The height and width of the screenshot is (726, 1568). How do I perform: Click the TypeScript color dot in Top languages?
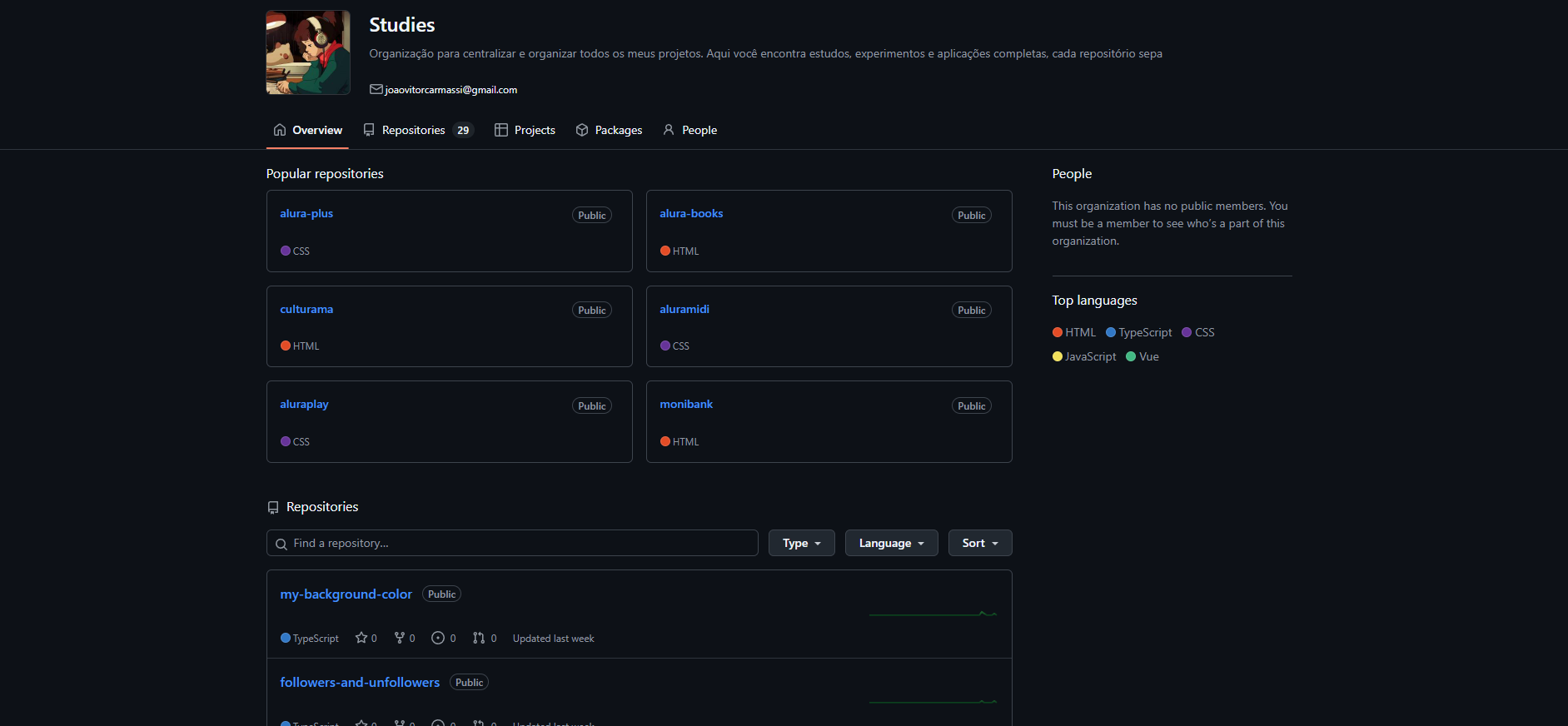(1111, 332)
